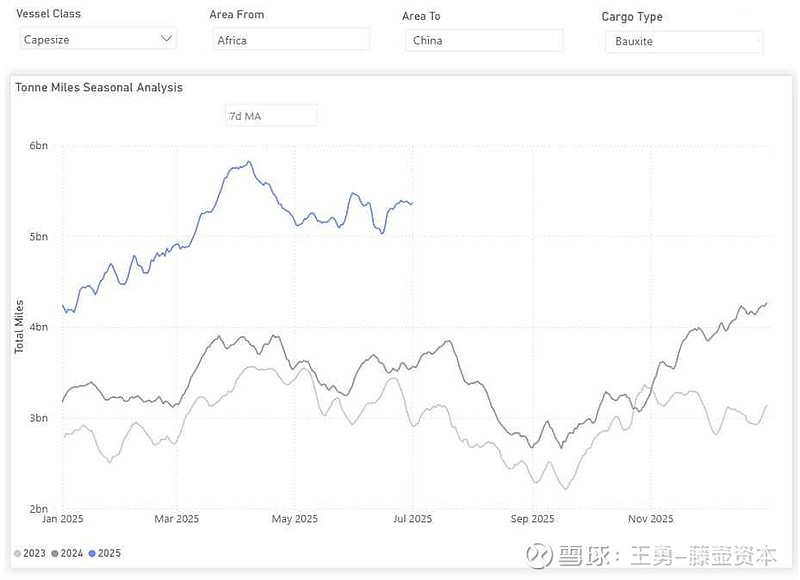Viewport: 800px width, 580px height.
Task: Click the Vessel Class filter label
Action: point(49,14)
